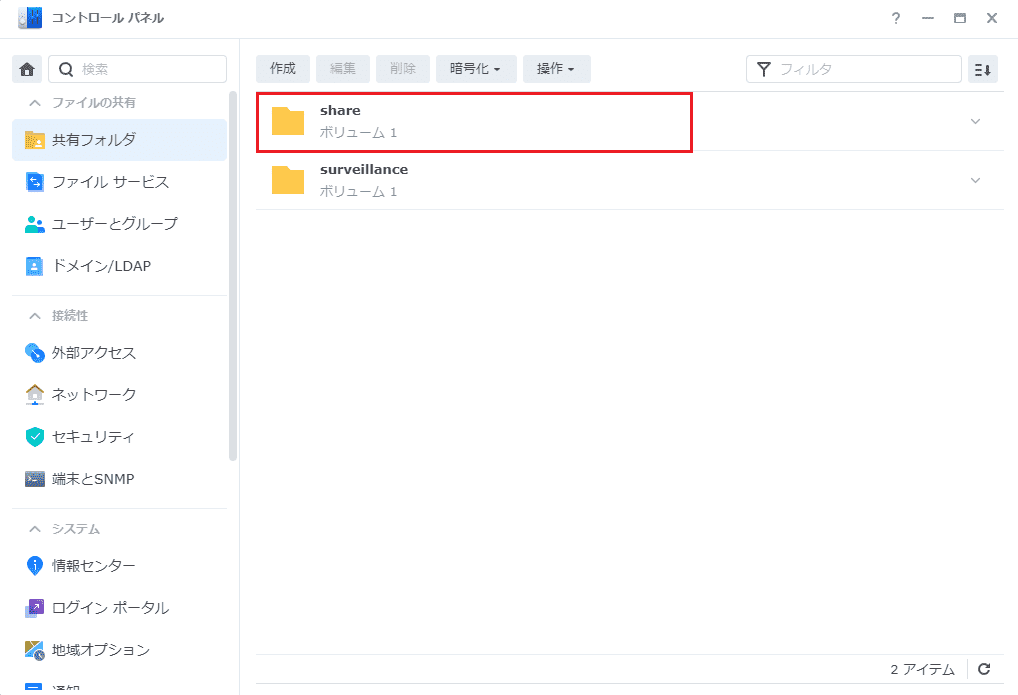This screenshot has width=1018, height=695.
Task: Open the ユーザーとグループ page
Action: [119, 224]
